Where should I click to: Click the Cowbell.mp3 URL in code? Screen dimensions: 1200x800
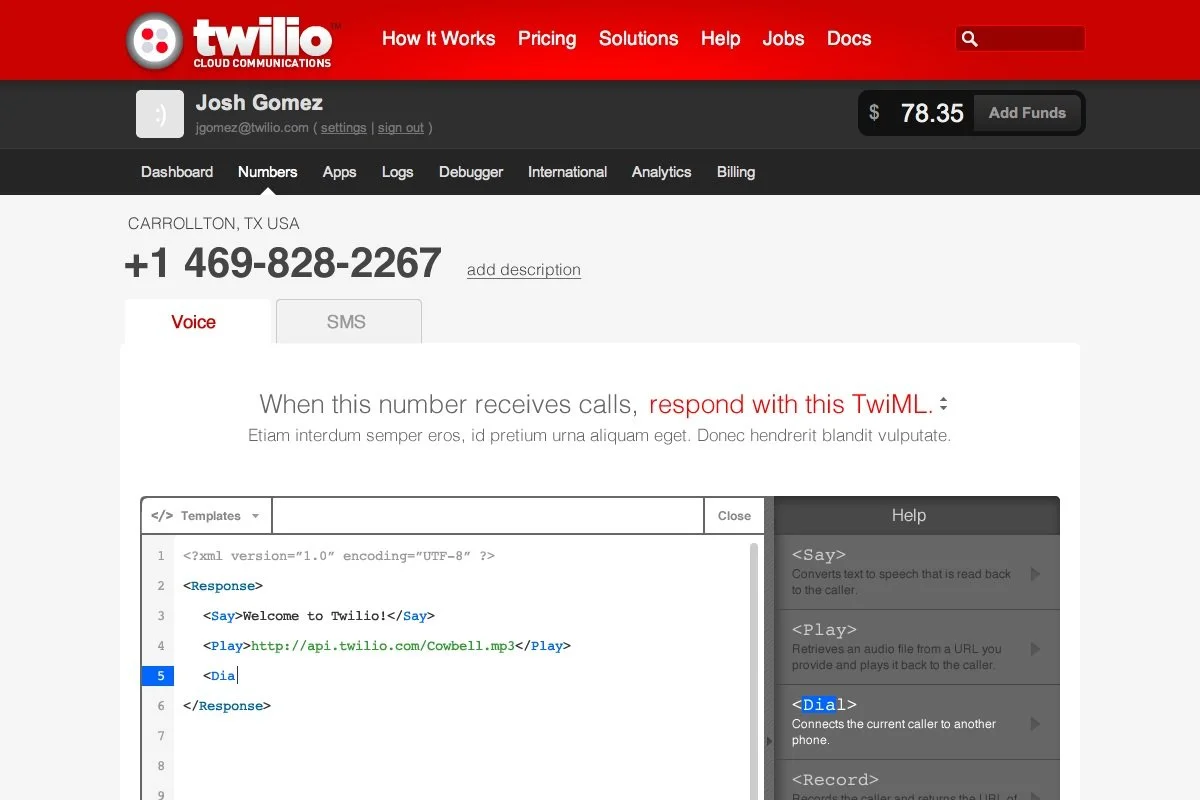383,646
